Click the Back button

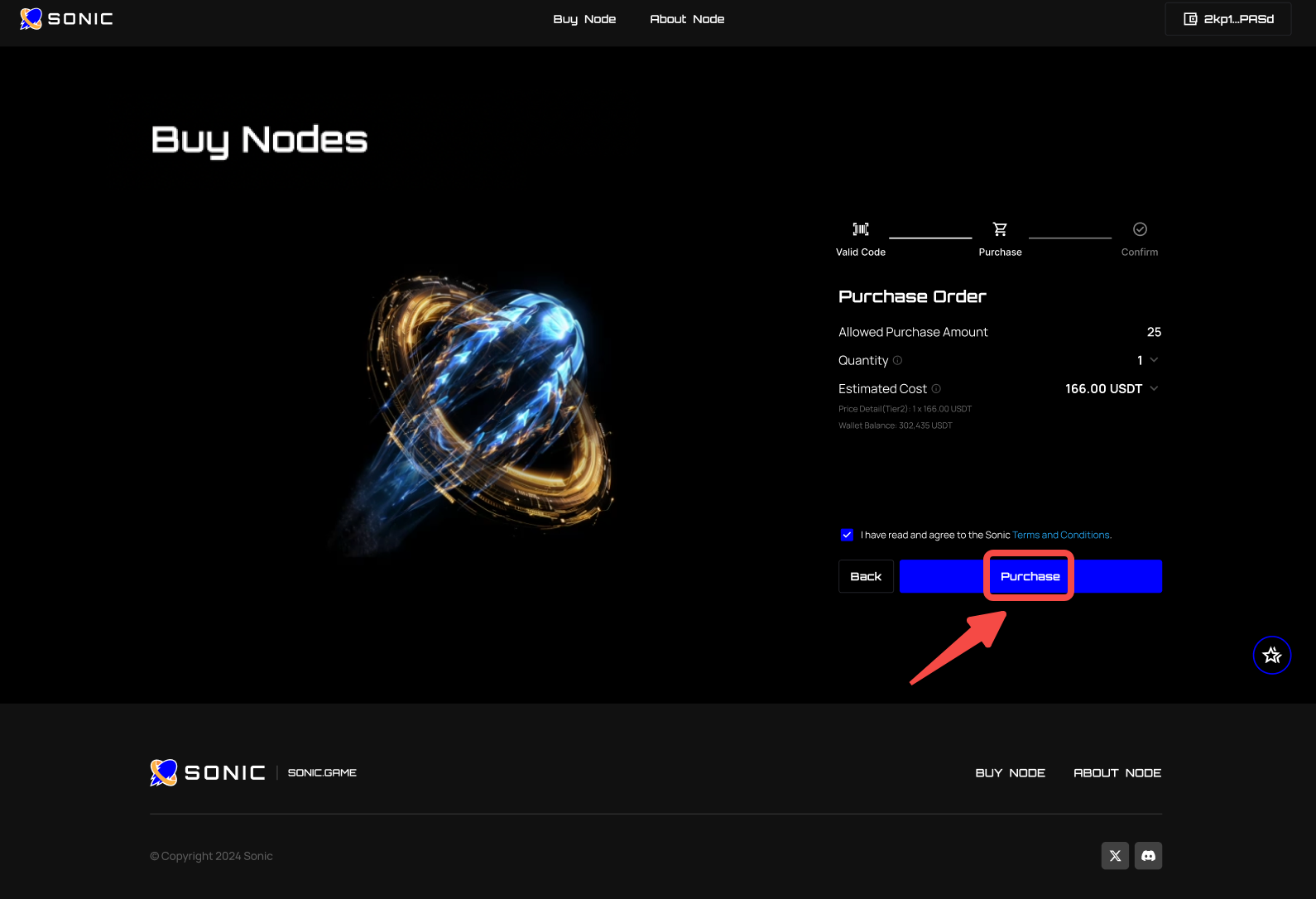866,576
